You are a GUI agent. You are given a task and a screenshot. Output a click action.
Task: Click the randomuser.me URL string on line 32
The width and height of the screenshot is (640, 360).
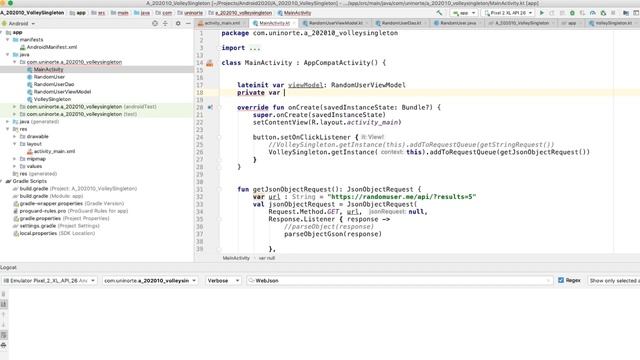point(402,197)
